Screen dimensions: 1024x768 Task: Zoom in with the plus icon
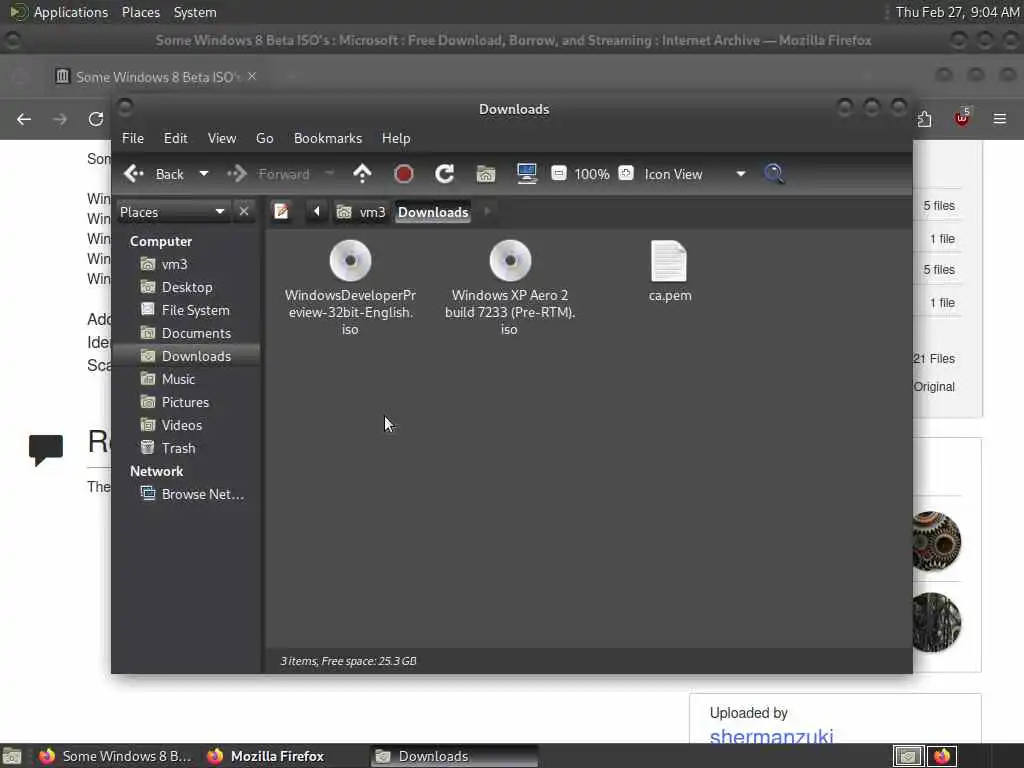point(626,173)
